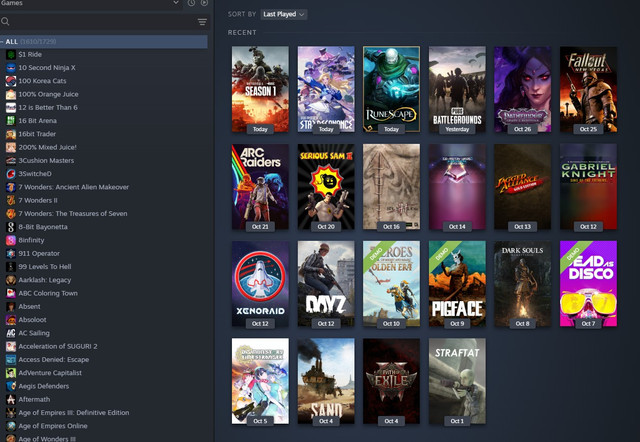Click the ready-to-play filter icon
The image size is (640, 442).
click(203, 4)
